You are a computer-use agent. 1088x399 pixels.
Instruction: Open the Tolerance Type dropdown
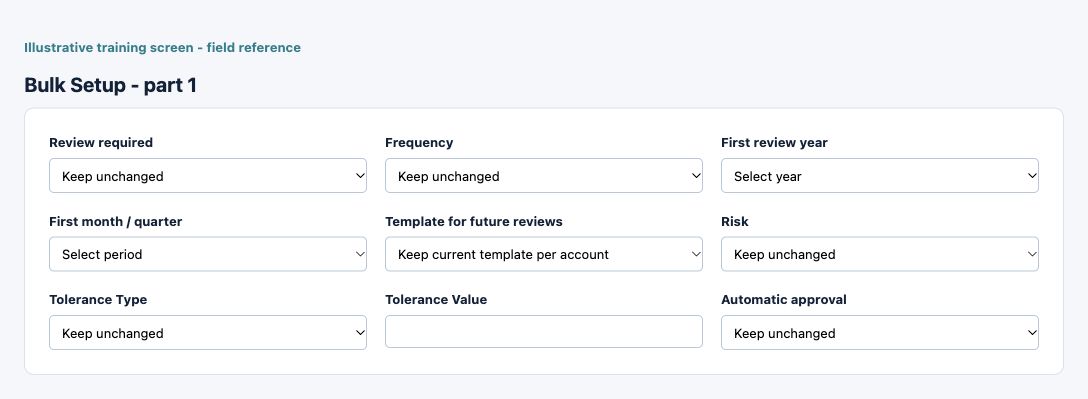click(207, 332)
